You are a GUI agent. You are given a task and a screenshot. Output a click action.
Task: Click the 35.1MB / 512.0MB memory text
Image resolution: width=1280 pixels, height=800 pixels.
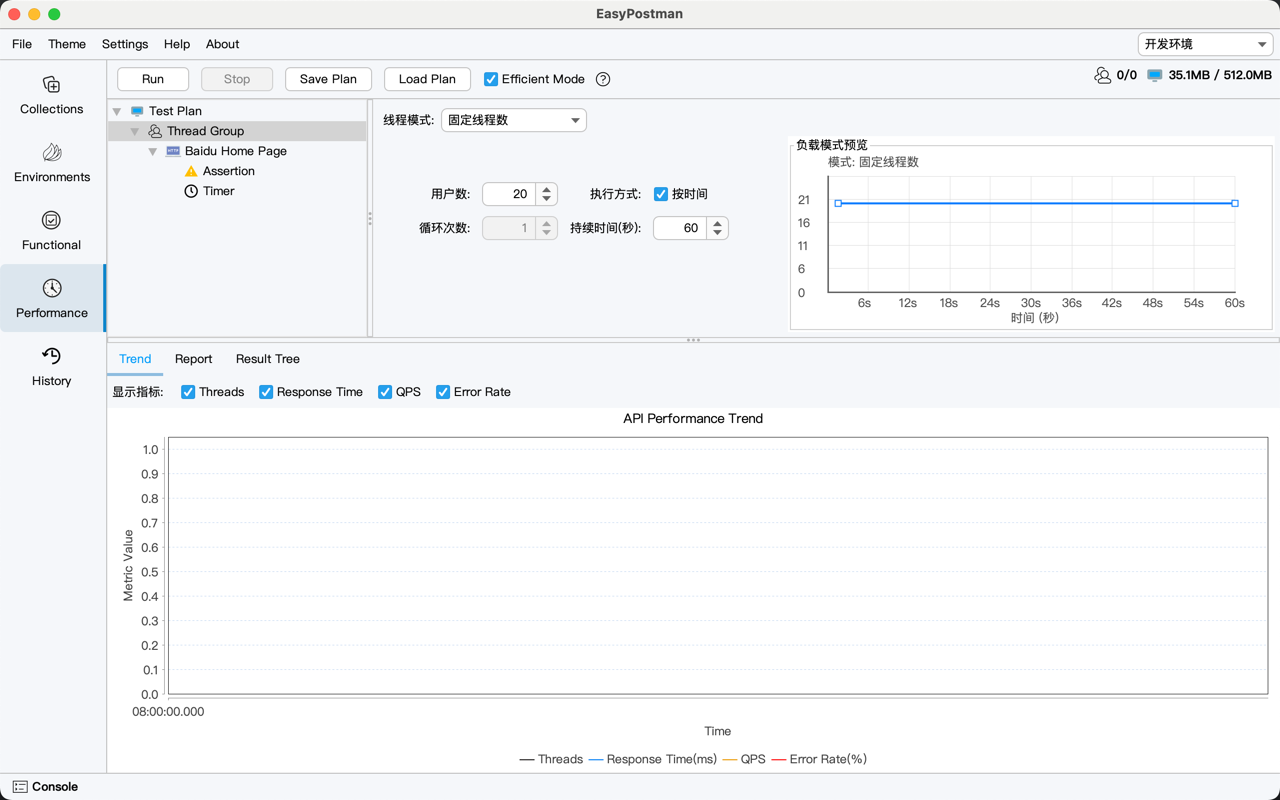coord(1220,75)
